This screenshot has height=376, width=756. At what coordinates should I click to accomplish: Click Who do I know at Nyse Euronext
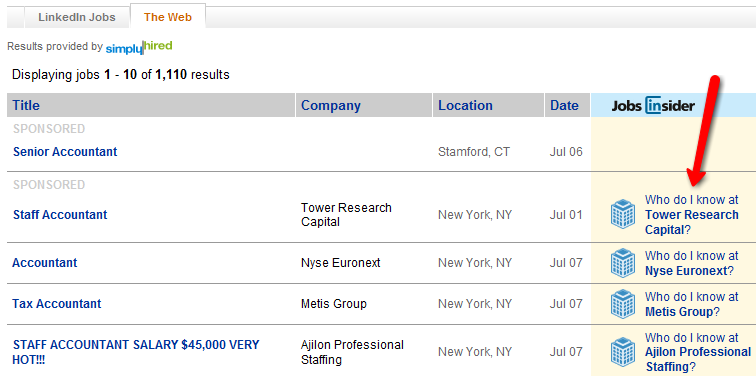pos(692,263)
